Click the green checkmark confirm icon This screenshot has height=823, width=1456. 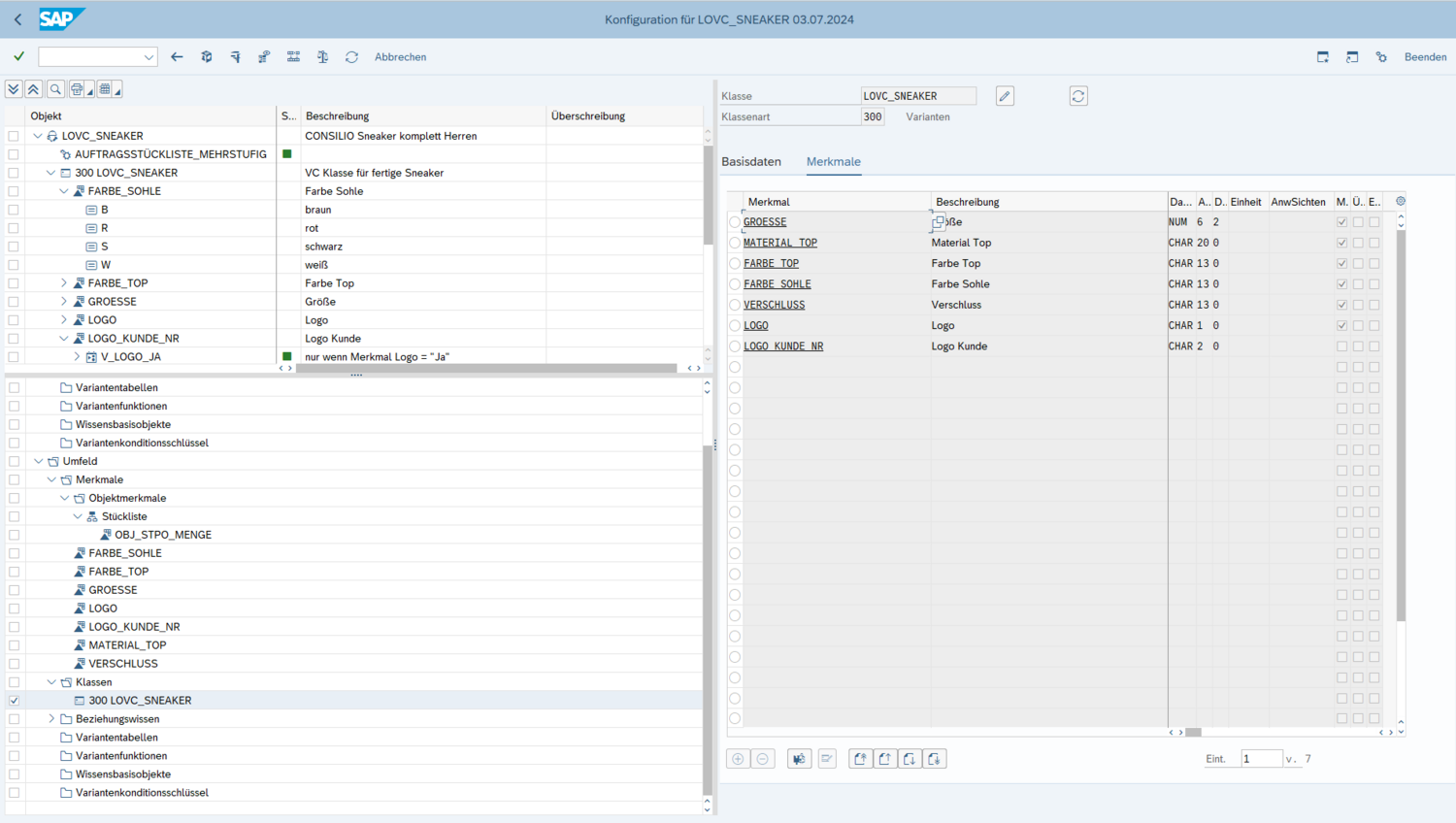tap(18, 56)
